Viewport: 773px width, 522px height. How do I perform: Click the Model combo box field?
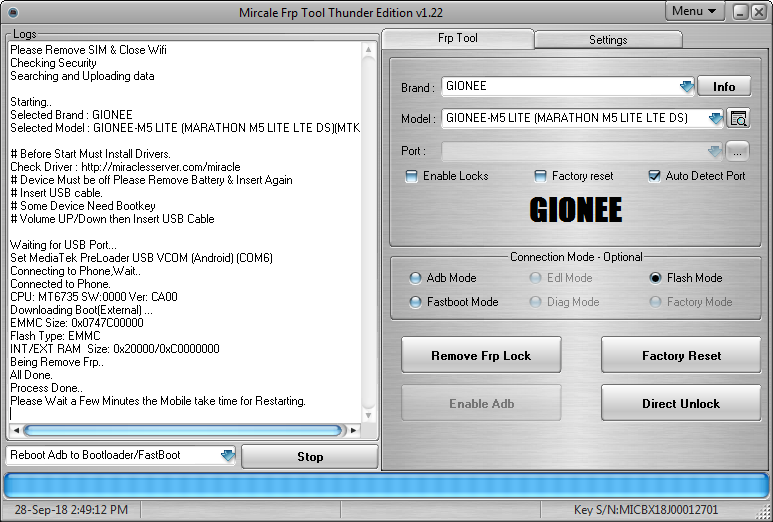pyautogui.click(x=582, y=118)
